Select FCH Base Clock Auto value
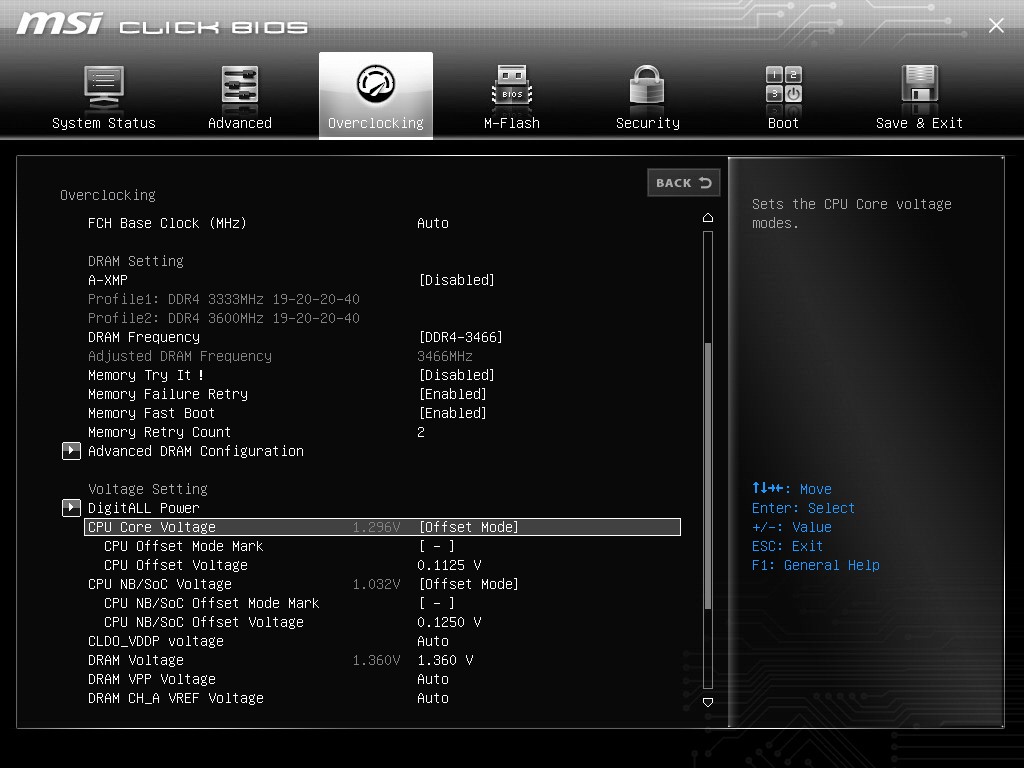The height and width of the screenshot is (768, 1024). (x=433, y=223)
